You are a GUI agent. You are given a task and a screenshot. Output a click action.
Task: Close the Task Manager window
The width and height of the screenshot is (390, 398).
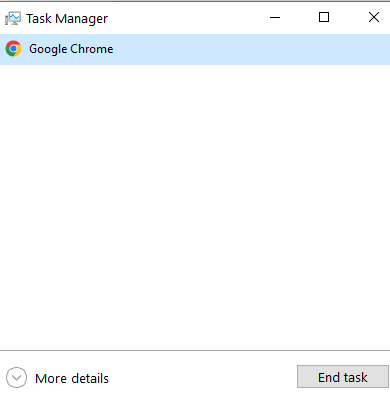click(x=374, y=17)
